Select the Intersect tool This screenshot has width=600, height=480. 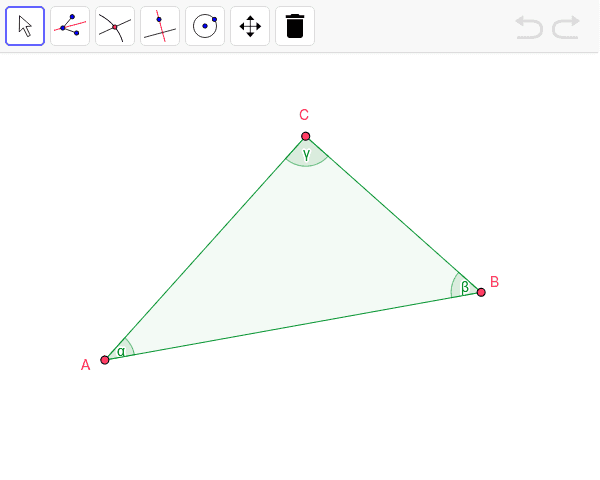[x=115, y=26]
